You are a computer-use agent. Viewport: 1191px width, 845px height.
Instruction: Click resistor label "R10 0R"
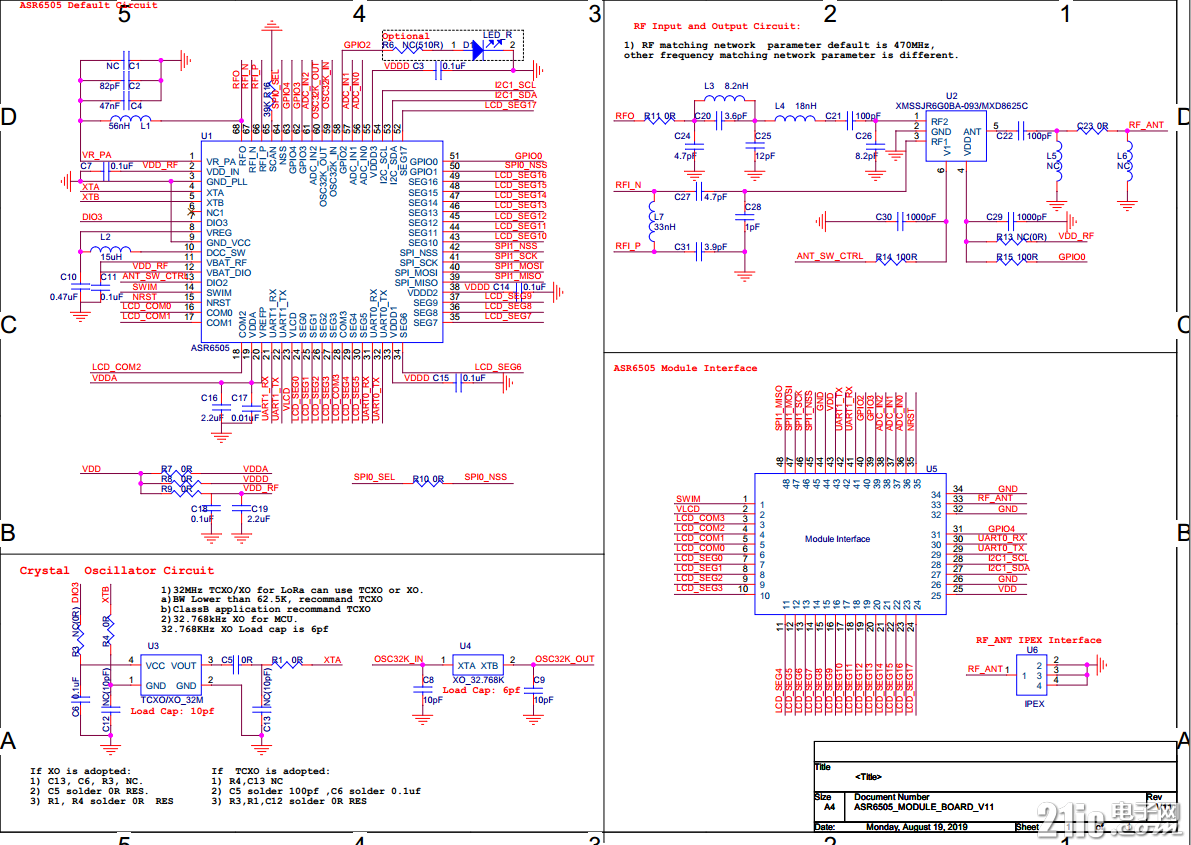pyautogui.click(x=428, y=479)
